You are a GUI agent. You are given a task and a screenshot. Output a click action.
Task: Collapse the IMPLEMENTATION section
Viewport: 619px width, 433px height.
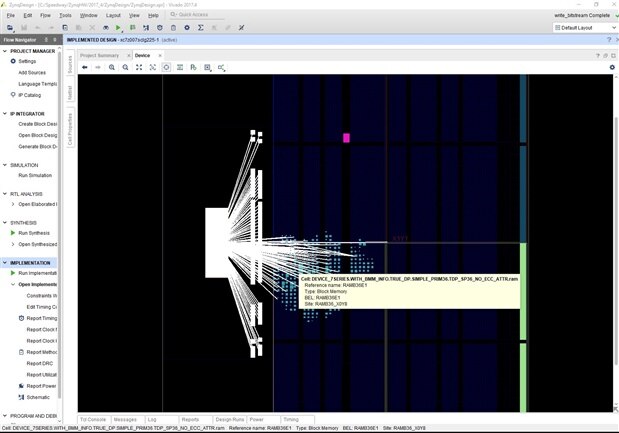click(x=5, y=263)
